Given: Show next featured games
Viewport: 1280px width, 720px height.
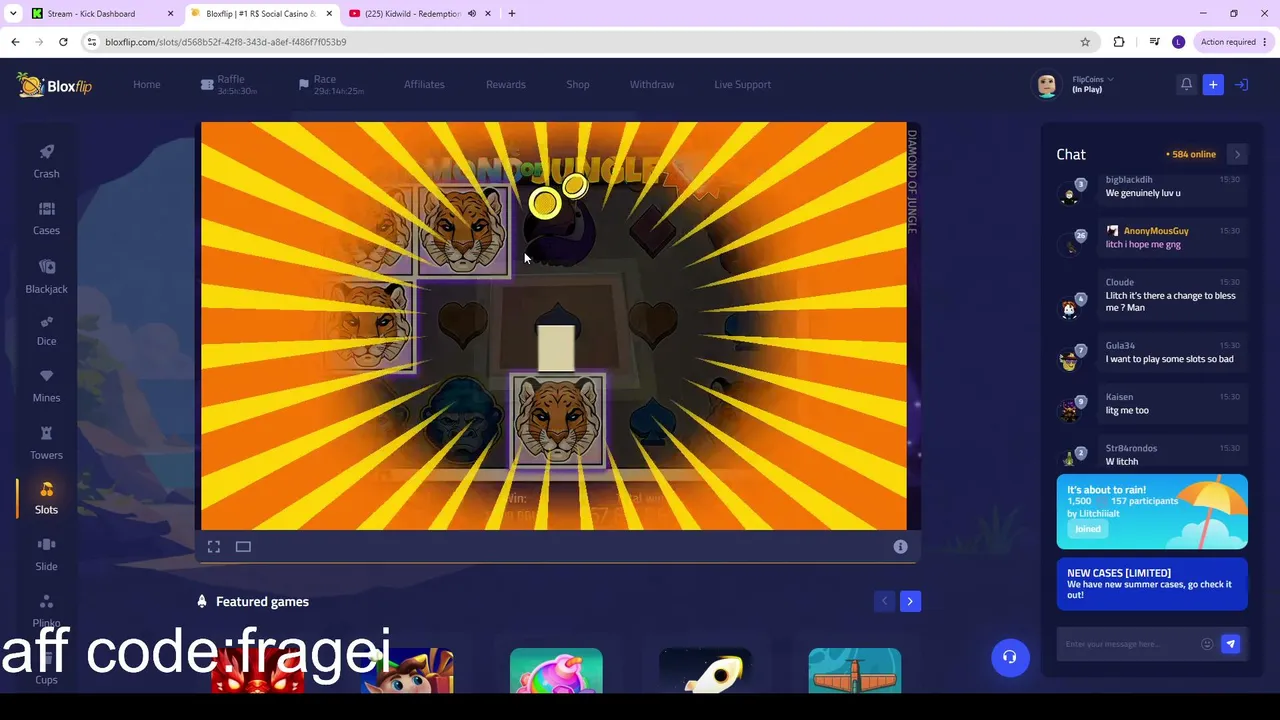Looking at the screenshot, I should pos(910,601).
